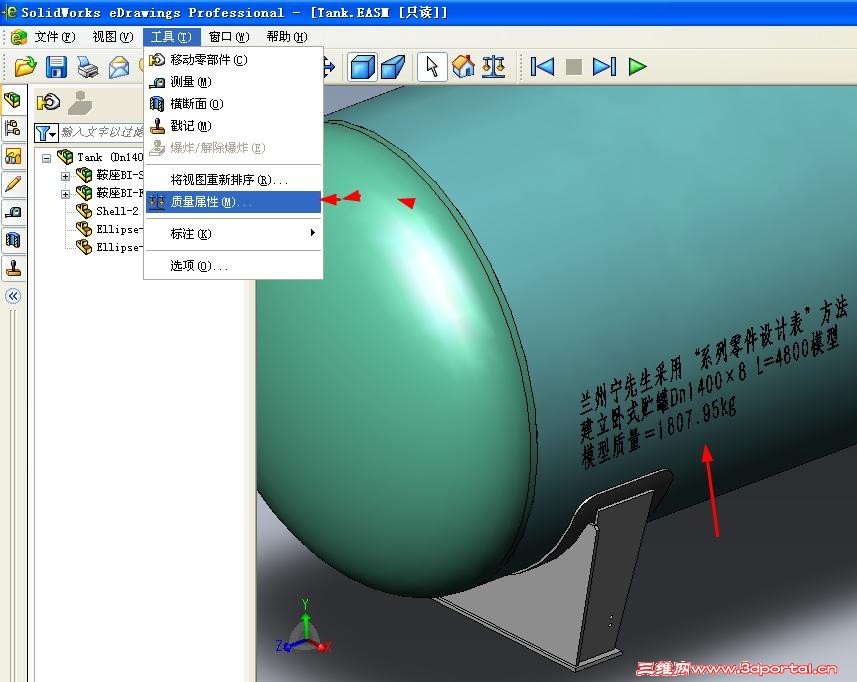Click the XYZ orientation triad
The image size is (857, 682).
tap(304, 628)
